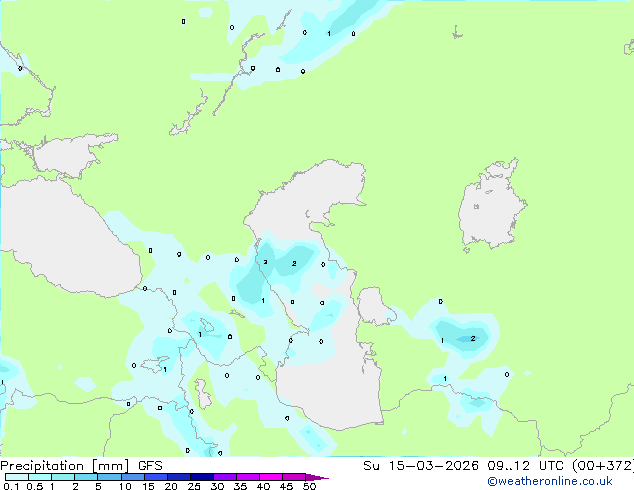
Task: Click the arrow tip beyond 50 on the legend
Action: tap(317, 478)
